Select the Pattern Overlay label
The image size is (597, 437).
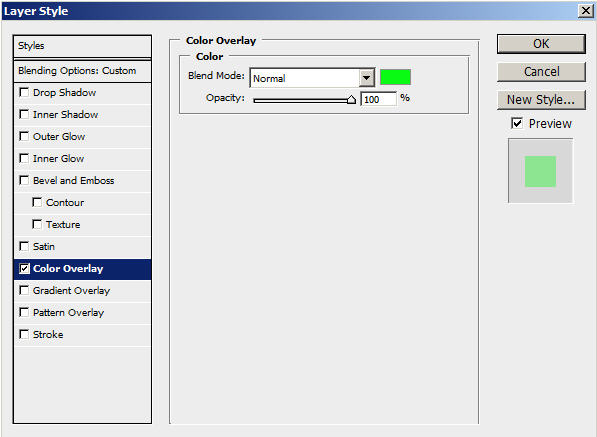[69, 313]
